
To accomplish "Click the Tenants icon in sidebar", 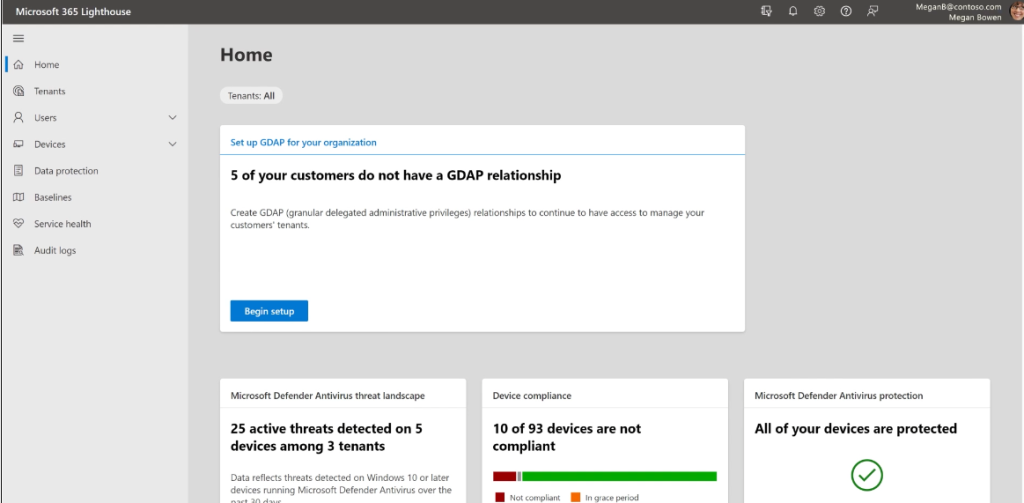I will click(x=18, y=91).
